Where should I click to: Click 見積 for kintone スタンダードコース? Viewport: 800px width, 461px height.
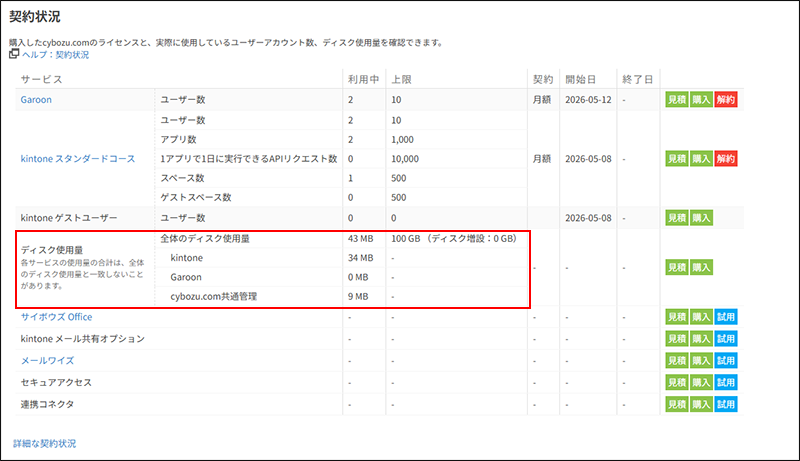pos(677,159)
